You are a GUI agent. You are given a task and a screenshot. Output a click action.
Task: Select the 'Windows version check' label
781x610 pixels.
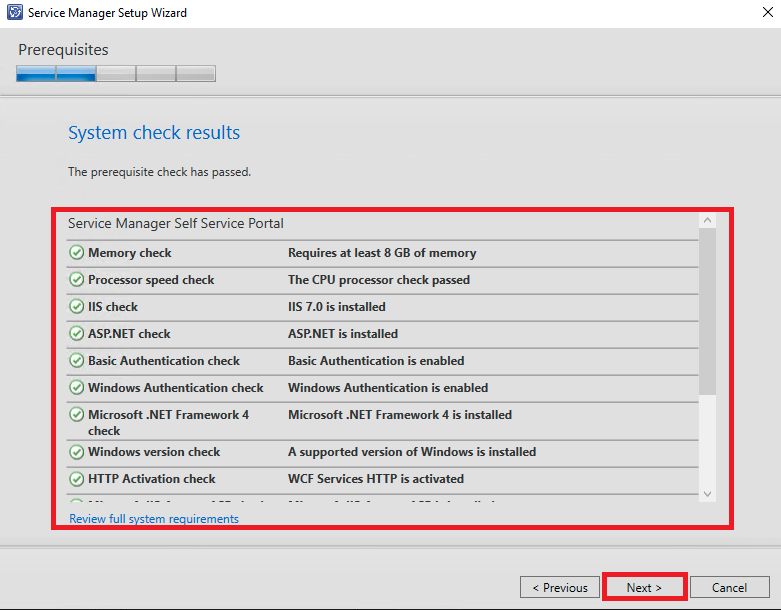154,452
